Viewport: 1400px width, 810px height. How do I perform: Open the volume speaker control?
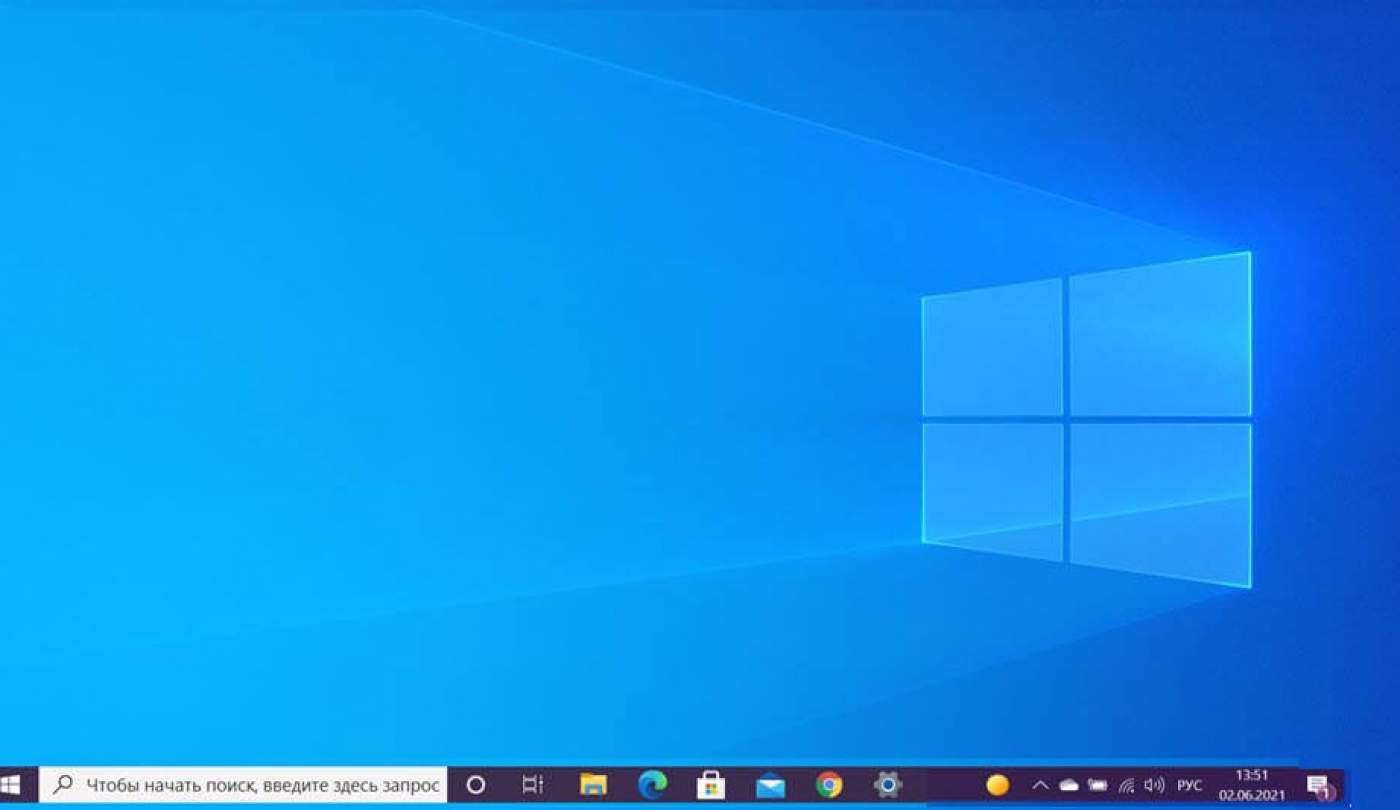click(1155, 786)
